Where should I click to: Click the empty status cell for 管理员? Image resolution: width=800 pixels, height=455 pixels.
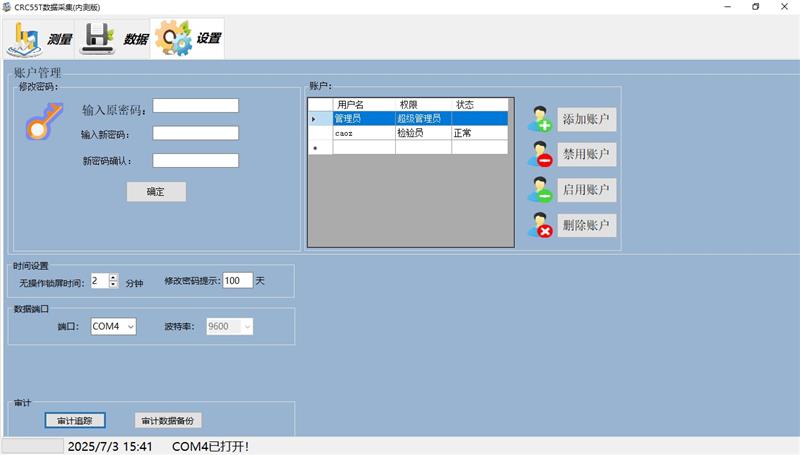pos(480,119)
